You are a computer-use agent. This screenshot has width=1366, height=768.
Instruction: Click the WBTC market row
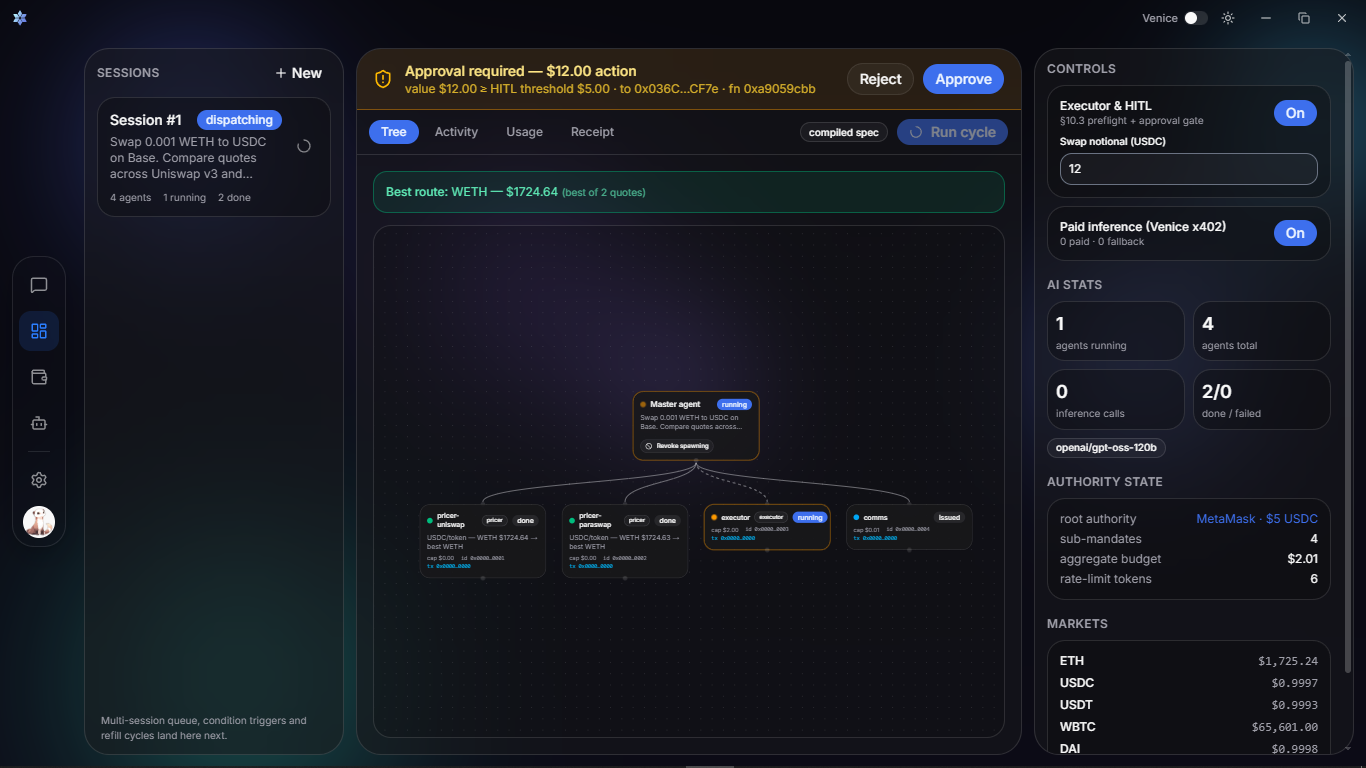[1189, 727]
